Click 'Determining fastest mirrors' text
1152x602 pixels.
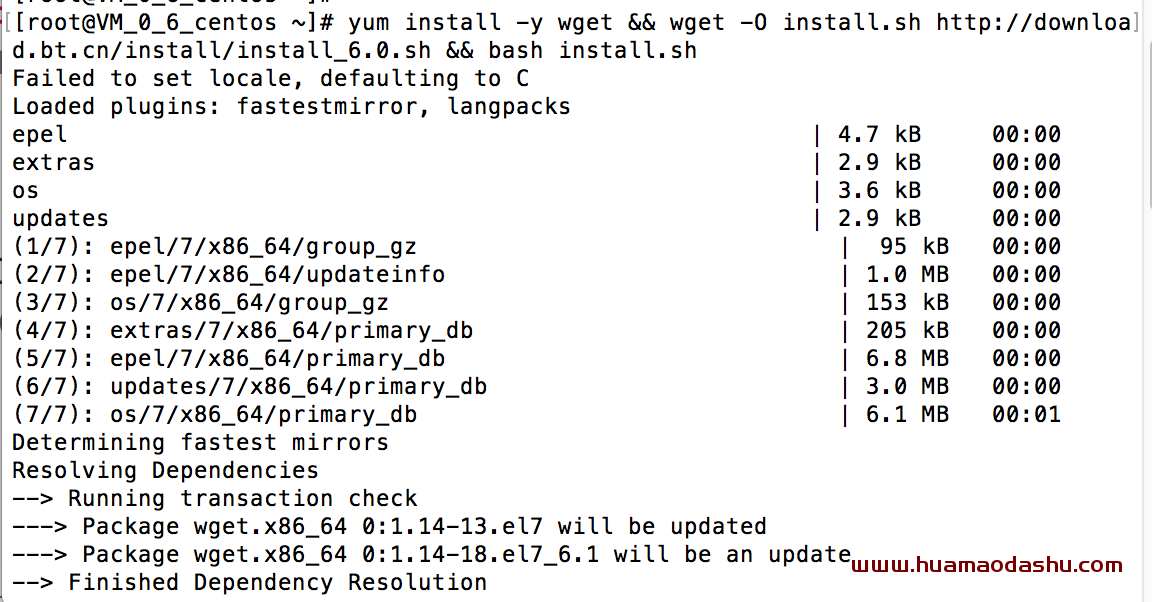200,442
